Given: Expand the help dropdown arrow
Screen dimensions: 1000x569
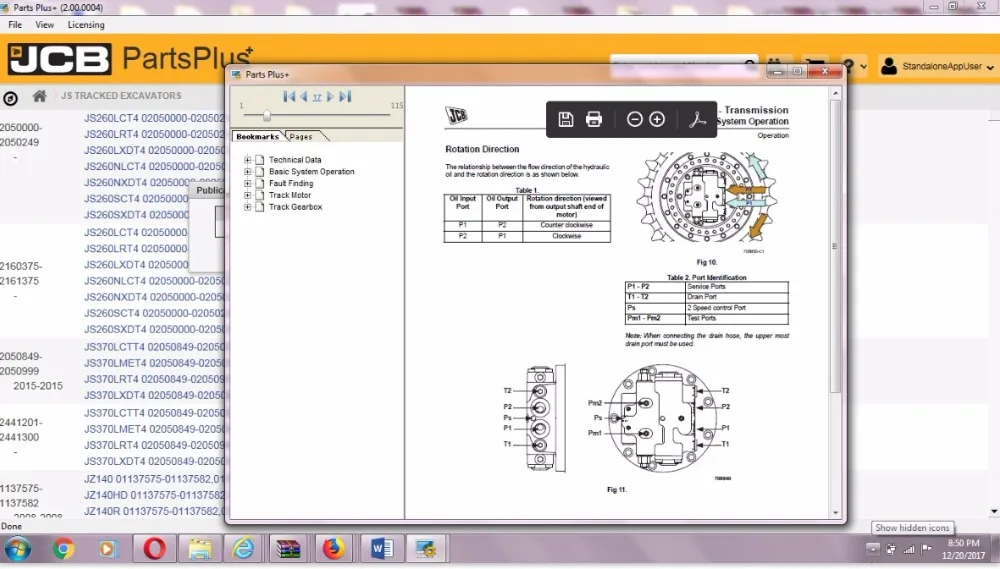Looking at the screenshot, I should pyautogui.click(x=864, y=66).
